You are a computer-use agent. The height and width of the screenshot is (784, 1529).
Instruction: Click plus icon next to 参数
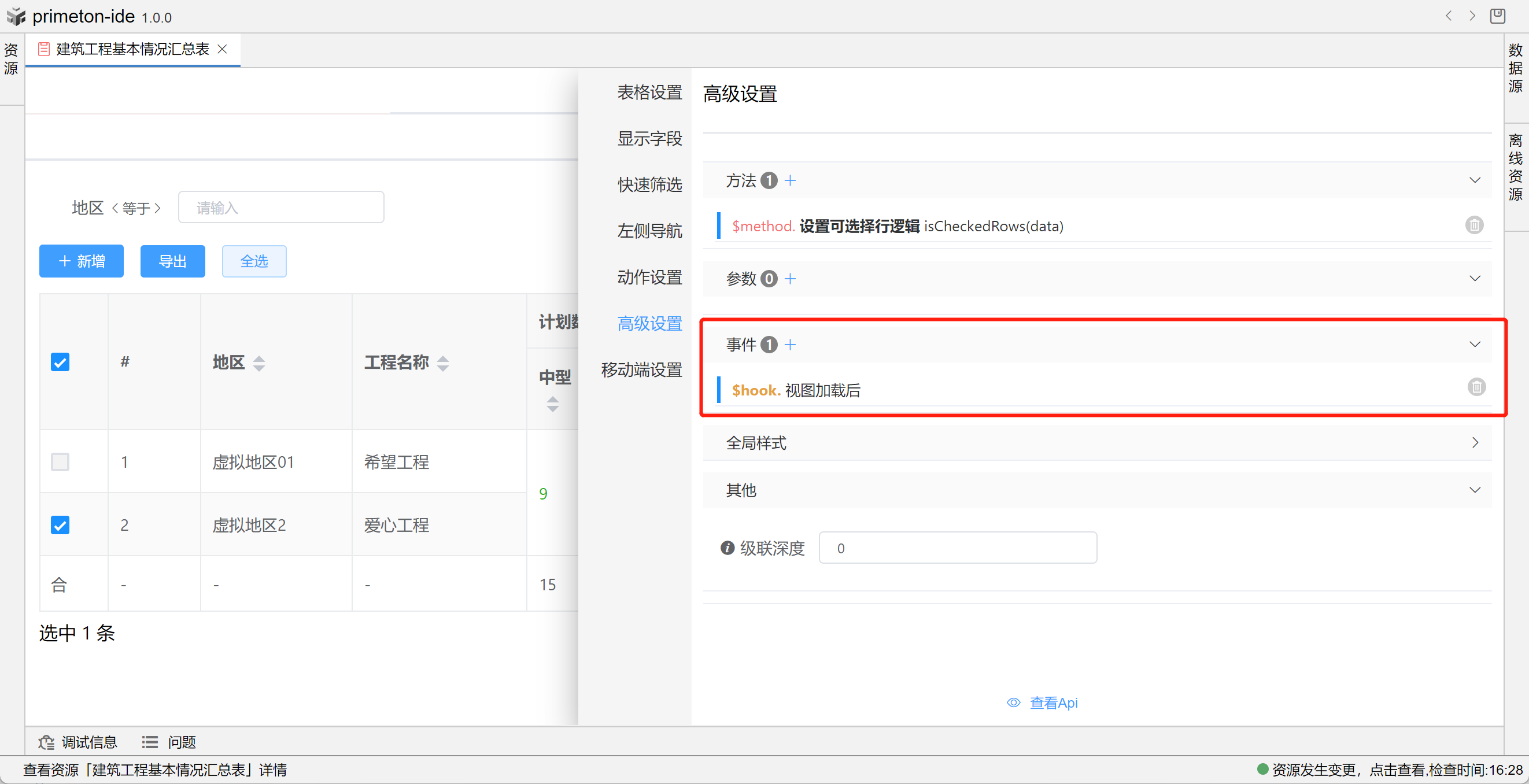(x=790, y=278)
